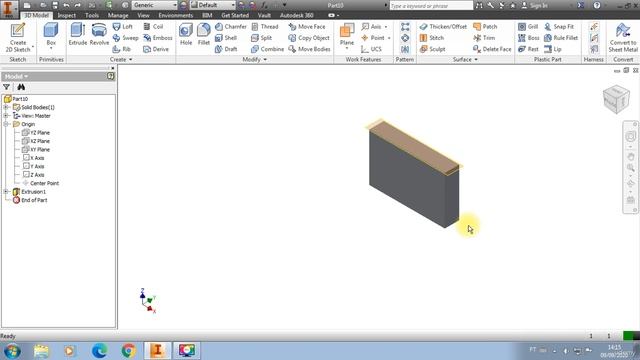The width and height of the screenshot is (640, 360).
Task: Select the Snap Fit feature
Action: click(x=559, y=27)
